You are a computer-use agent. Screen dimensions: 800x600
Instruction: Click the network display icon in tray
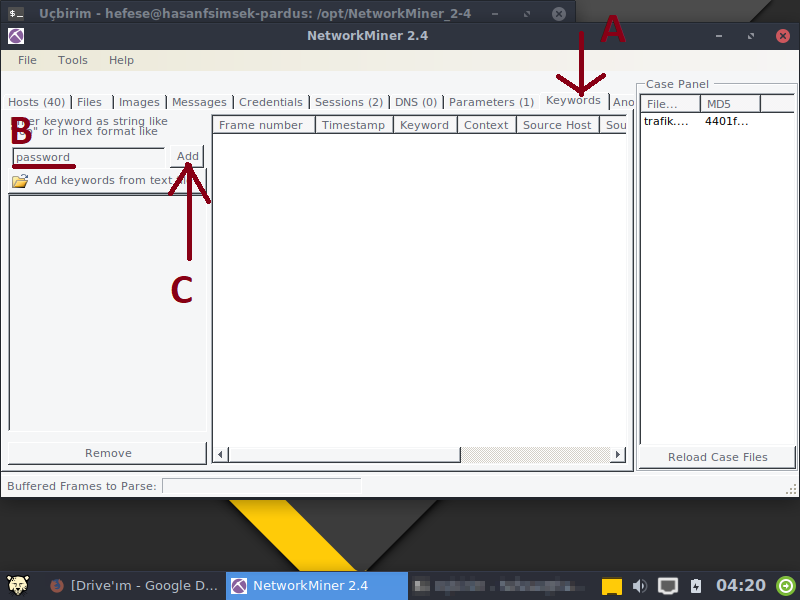(x=667, y=586)
